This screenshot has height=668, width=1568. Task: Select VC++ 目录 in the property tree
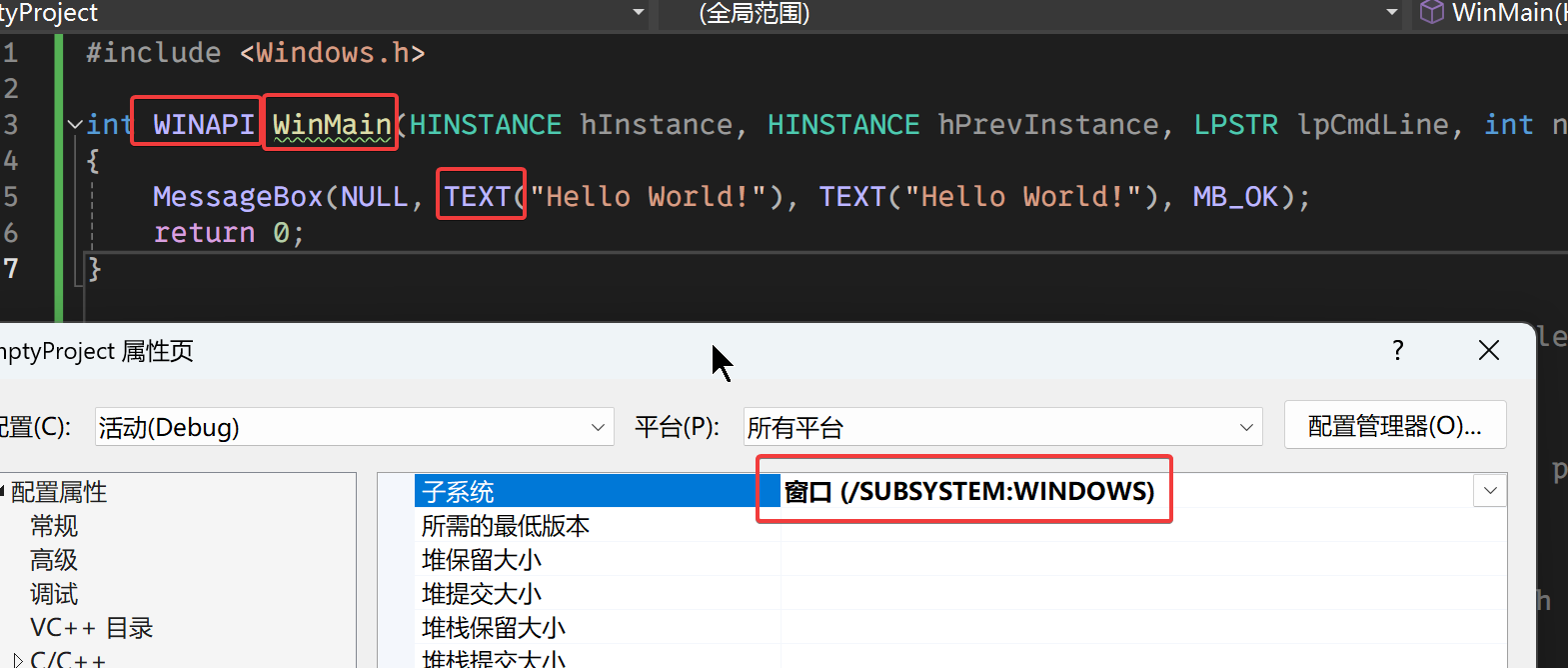[91, 628]
